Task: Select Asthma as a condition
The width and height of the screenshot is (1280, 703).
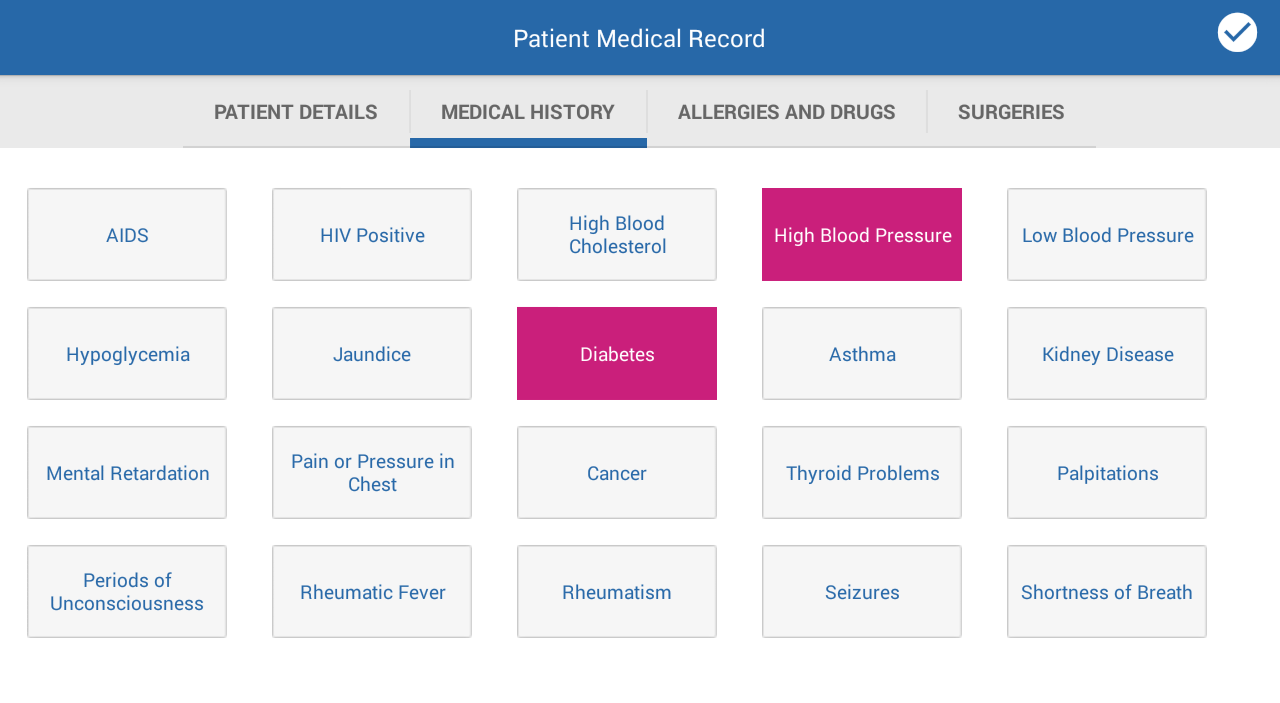Action: [x=862, y=354]
